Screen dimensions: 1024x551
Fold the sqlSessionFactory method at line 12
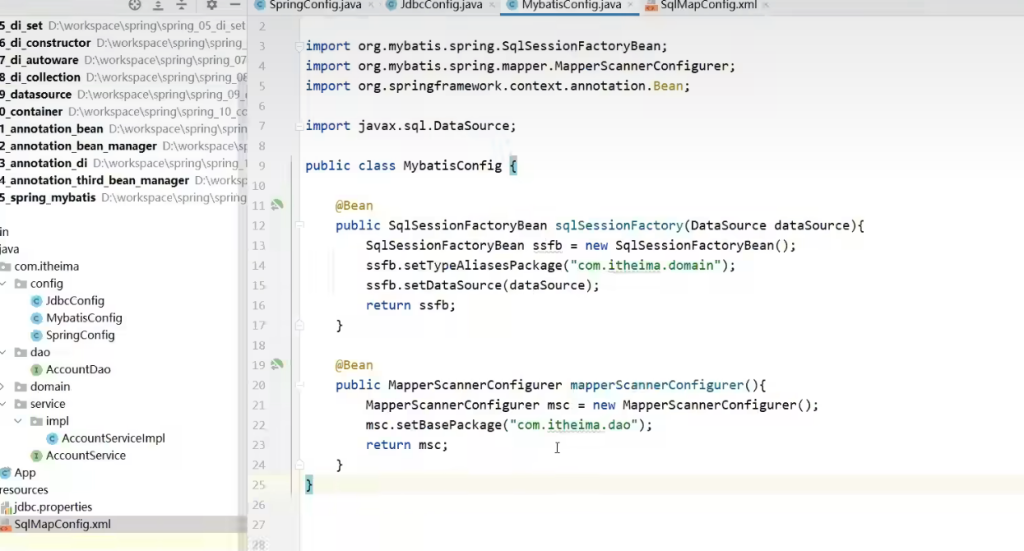[298, 226]
